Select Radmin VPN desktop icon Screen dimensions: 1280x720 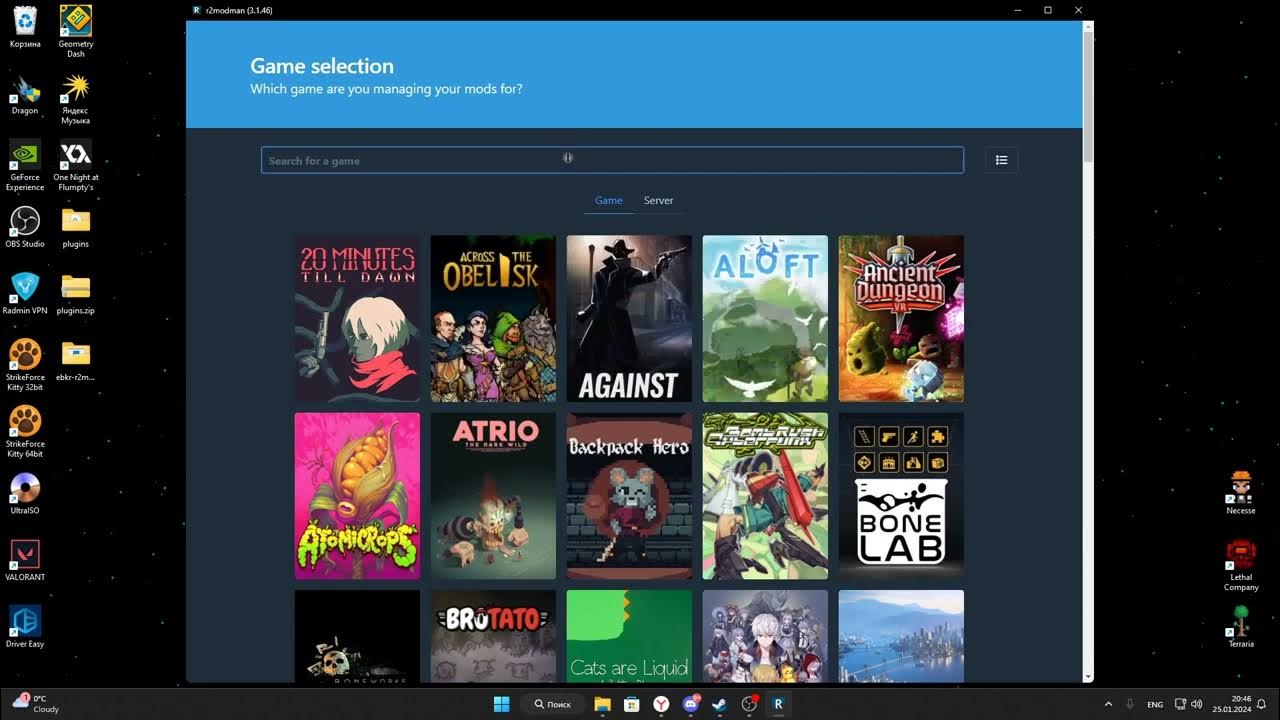click(x=25, y=294)
